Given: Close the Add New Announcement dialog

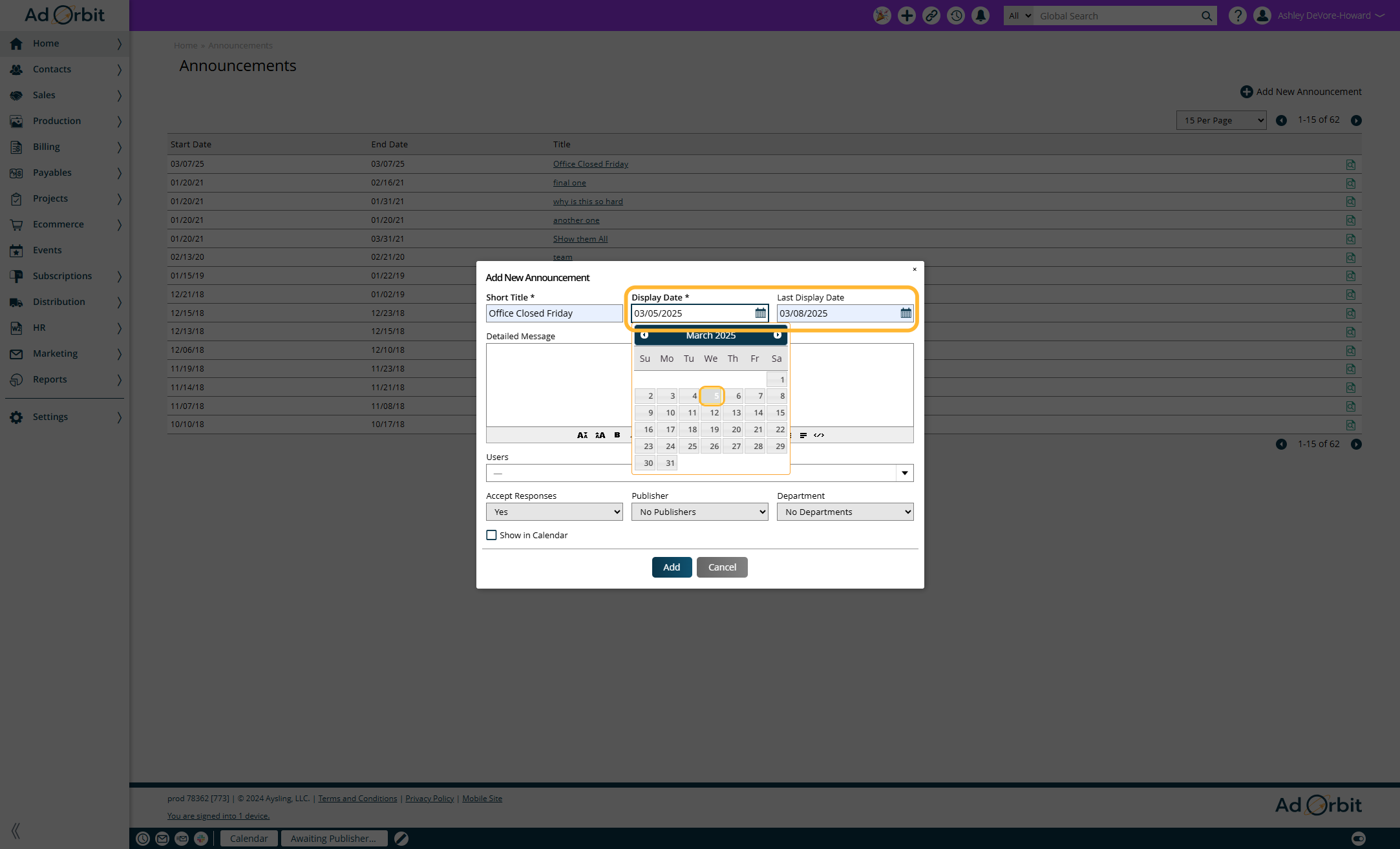Looking at the screenshot, I should coord(915,269).
